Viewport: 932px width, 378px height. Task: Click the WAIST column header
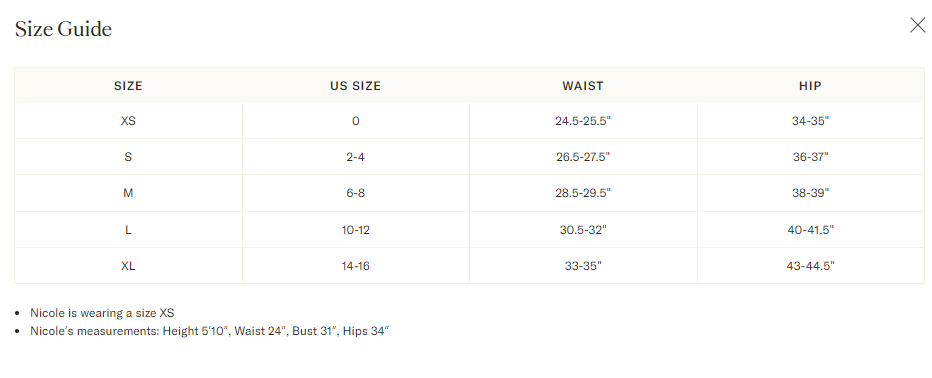[583, 86]
